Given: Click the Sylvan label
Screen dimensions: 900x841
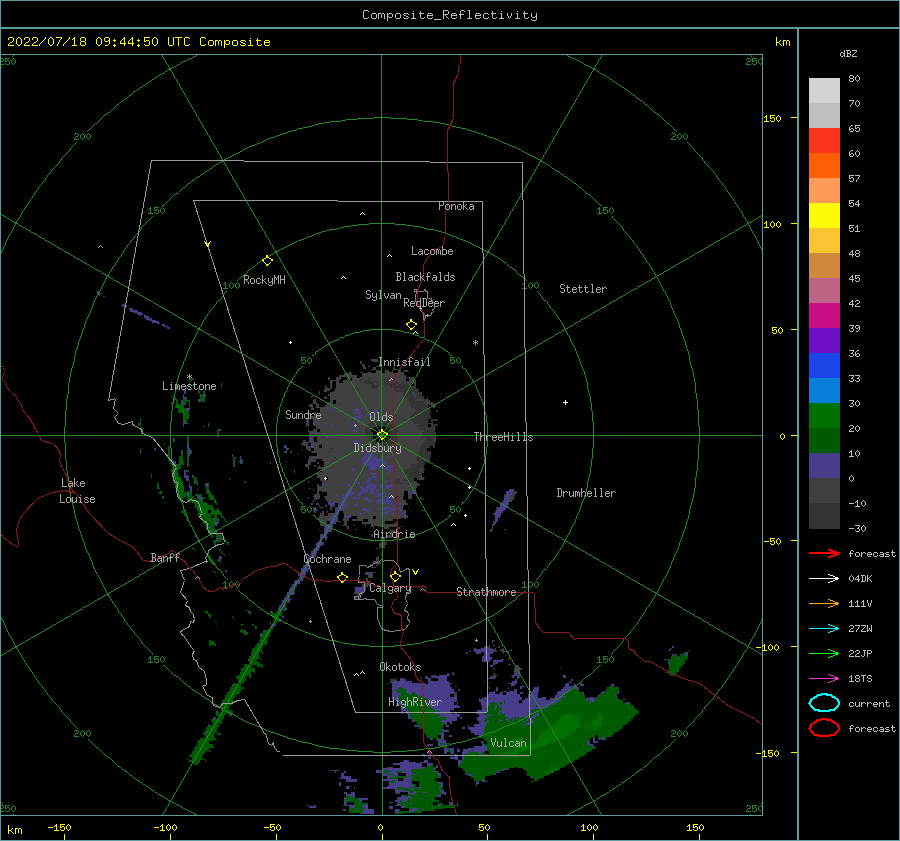Looking at the screenshot, I should 383,295.
